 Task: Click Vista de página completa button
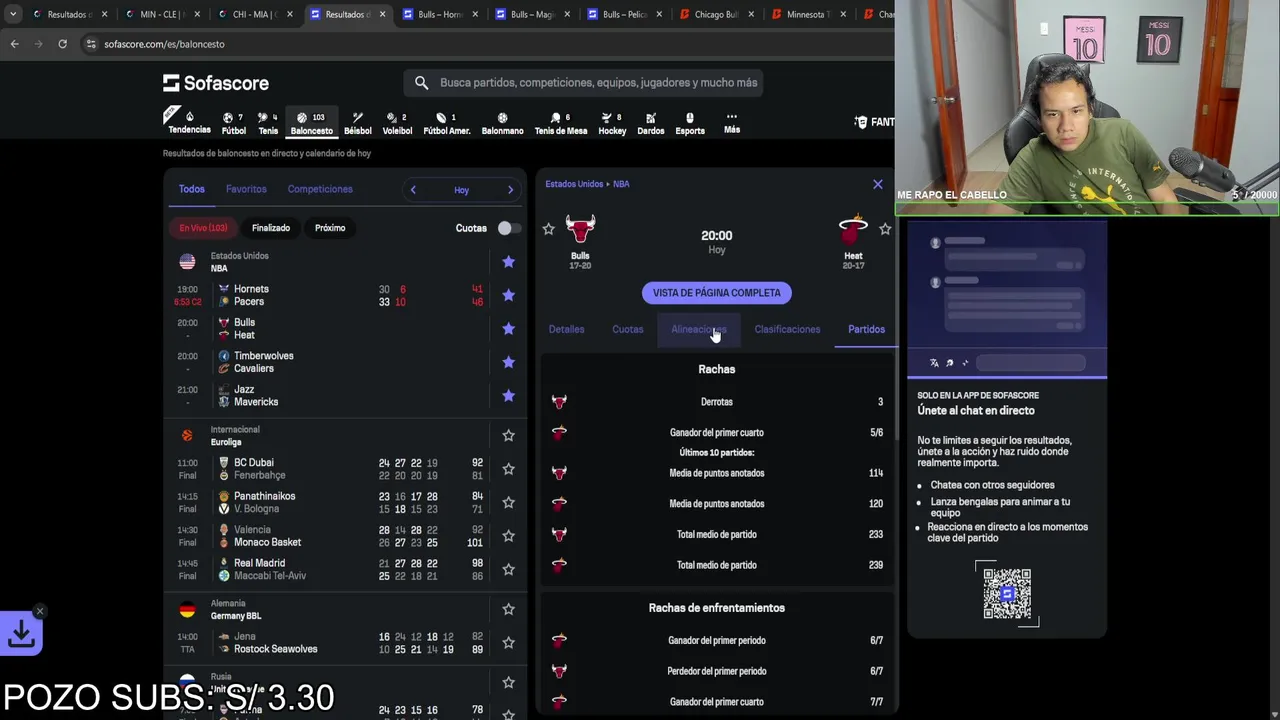[x=717, y=293]
